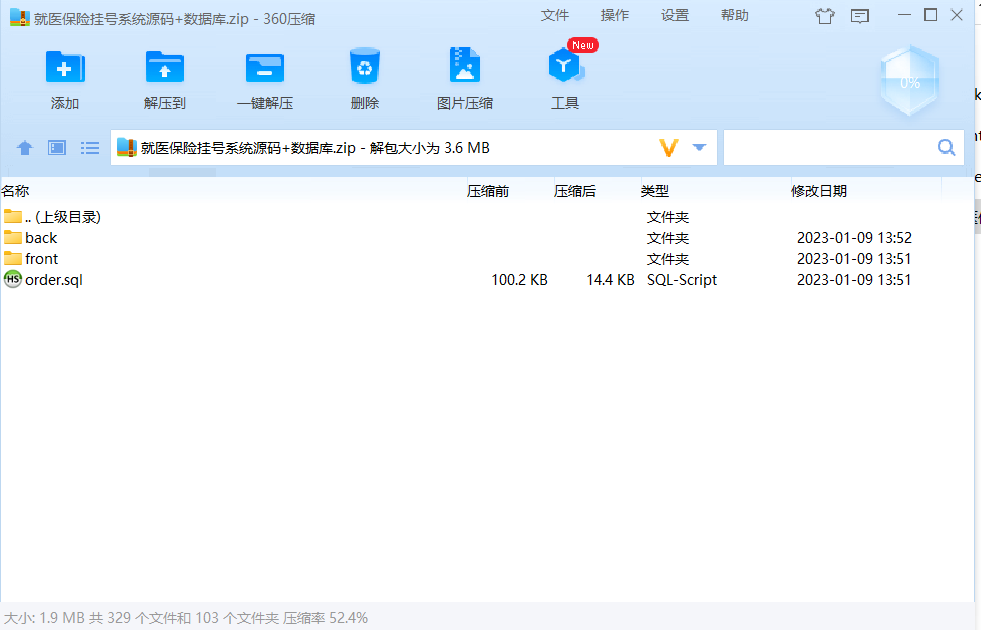Sort by the 修改日期 column header
Viewport: 981px width, 630px height.
pyautogui.click(x=866, y=191)
